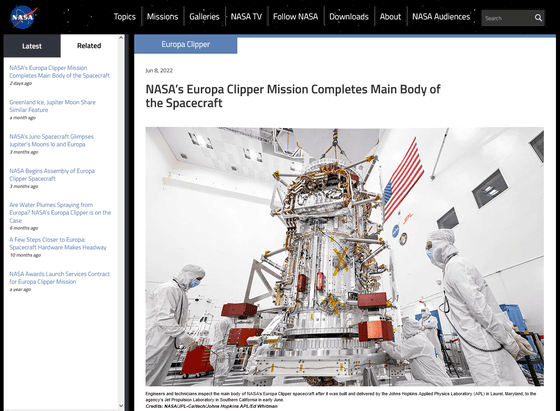Click the 'a month ago' timestamp
560x411 pixels.
tap(22, 117)
